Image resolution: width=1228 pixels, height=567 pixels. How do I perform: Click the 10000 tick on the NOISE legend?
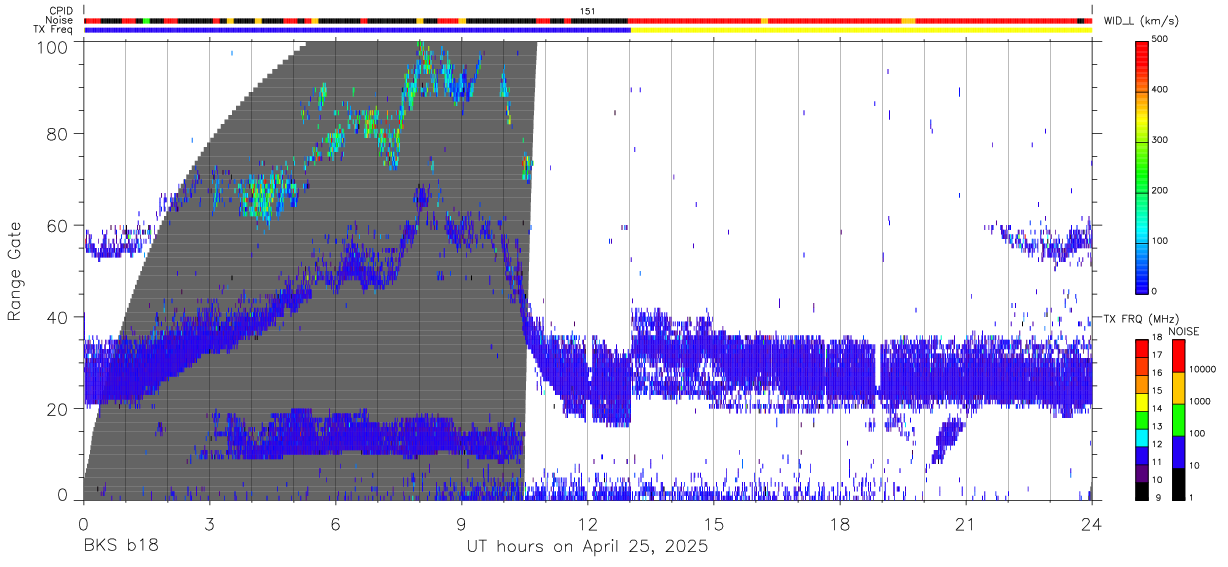click(x=1202, y=370)
